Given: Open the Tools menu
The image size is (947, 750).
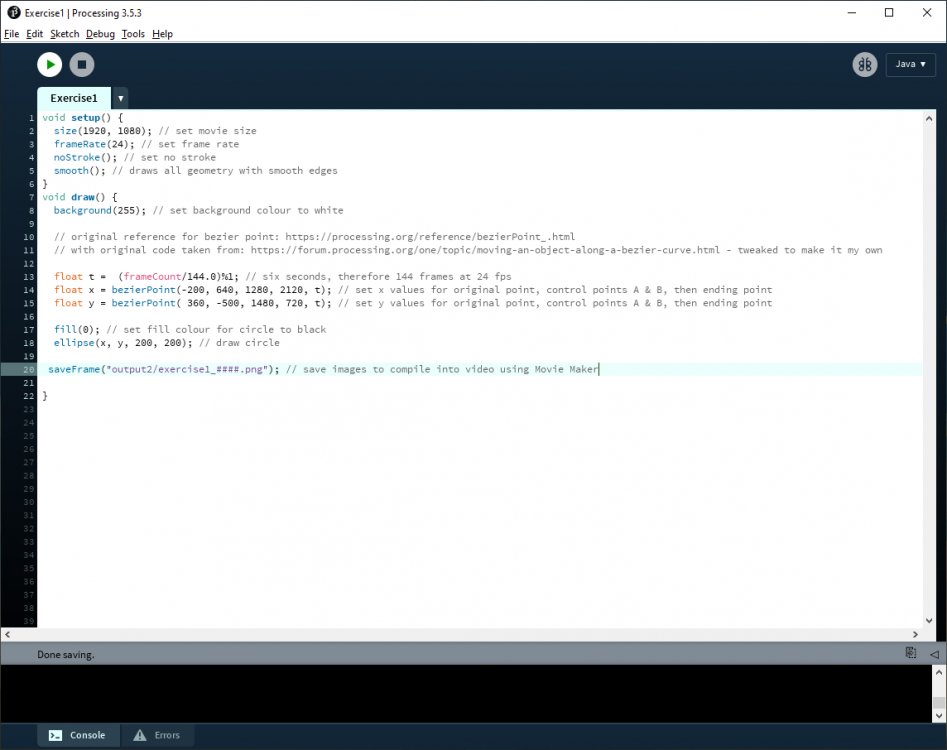Looking at the screenshot, I should pyautogui.click(x=133, y=34).
